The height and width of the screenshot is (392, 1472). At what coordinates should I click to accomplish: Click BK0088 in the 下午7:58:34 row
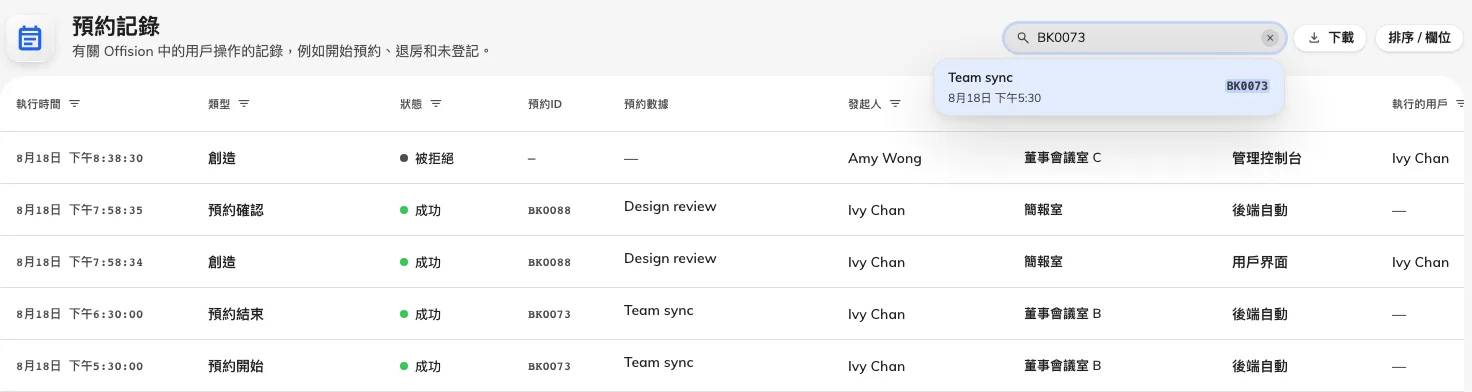tap(549, 262)
